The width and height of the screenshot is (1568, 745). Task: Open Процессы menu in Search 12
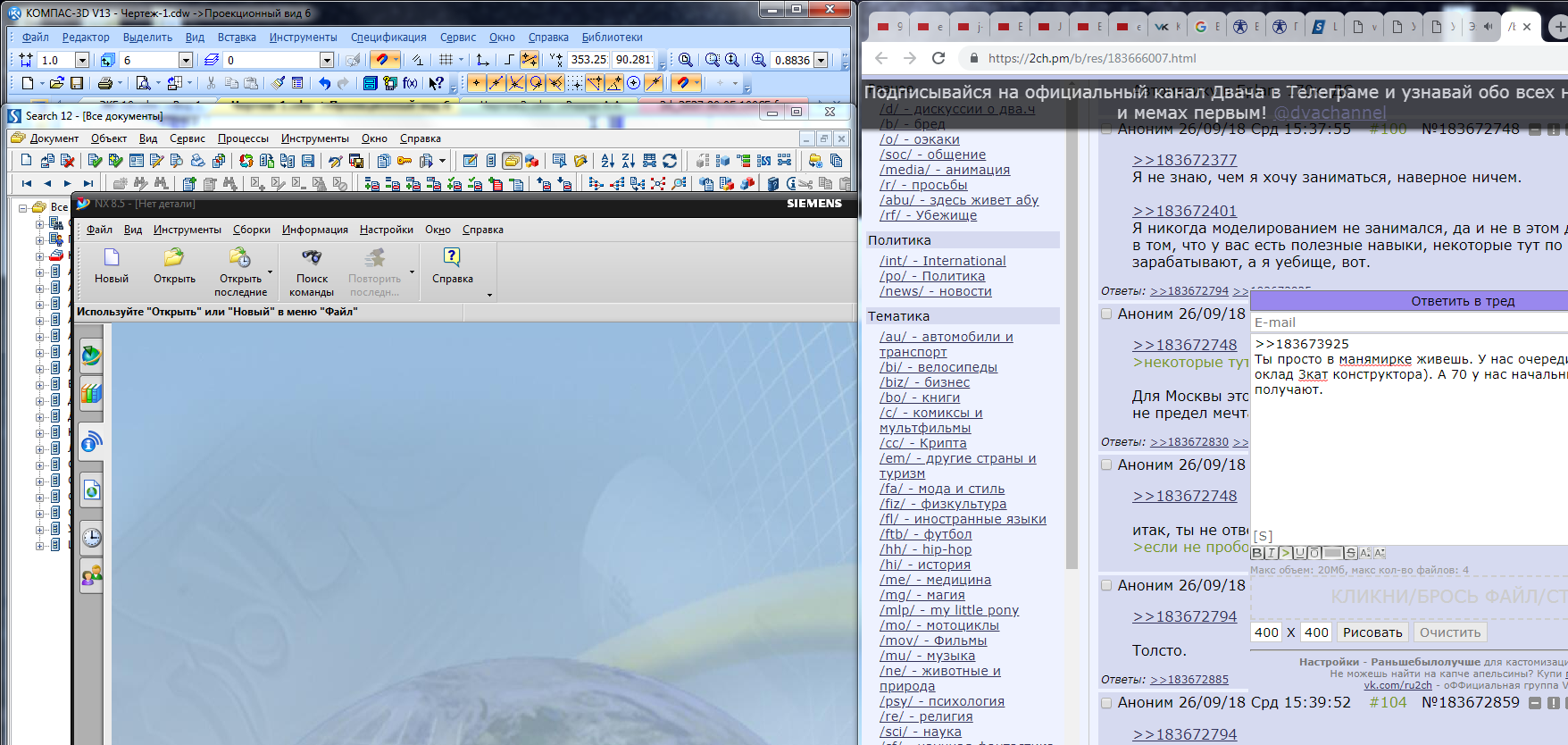pos(243,138)
